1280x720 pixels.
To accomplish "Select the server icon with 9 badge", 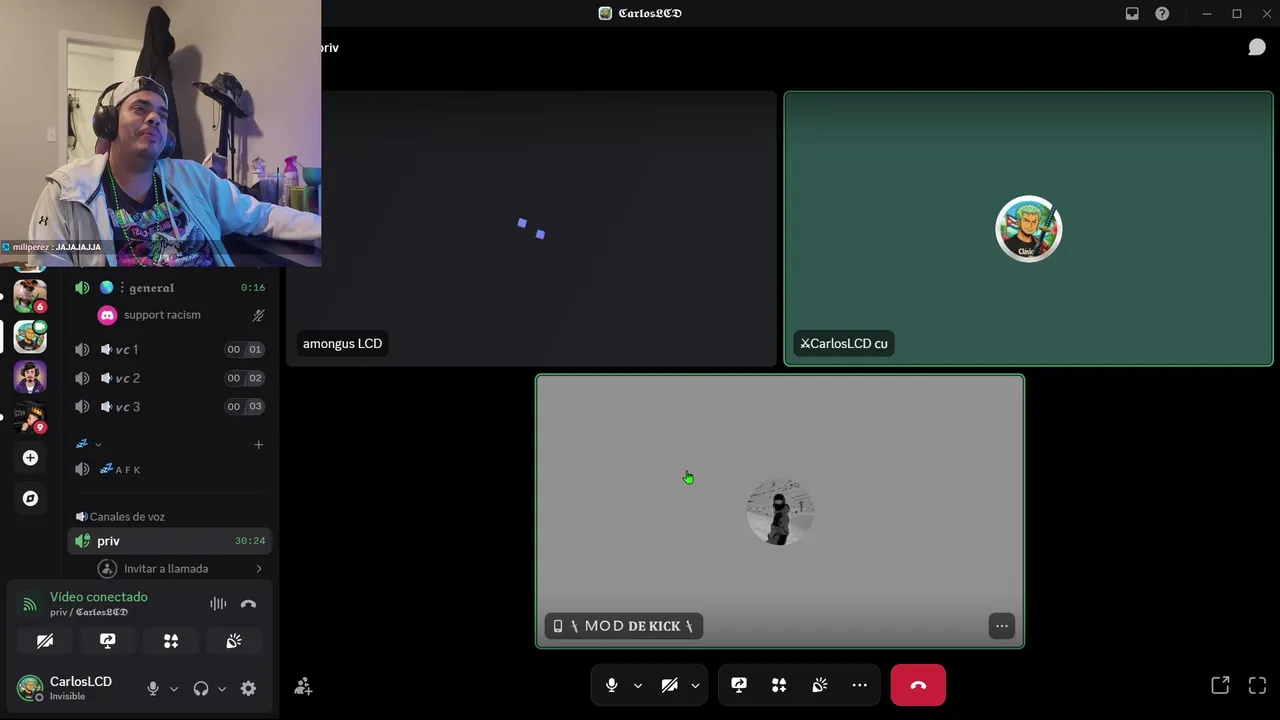I will point(30,417).
